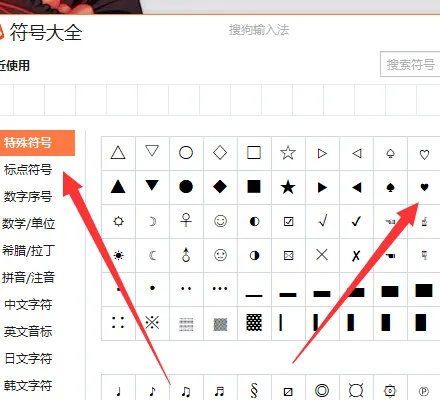The width and height of the screenshot is (440, 400).
Task: Choose the currency sign ¤ symbol
Action: (x=356, y=390)
